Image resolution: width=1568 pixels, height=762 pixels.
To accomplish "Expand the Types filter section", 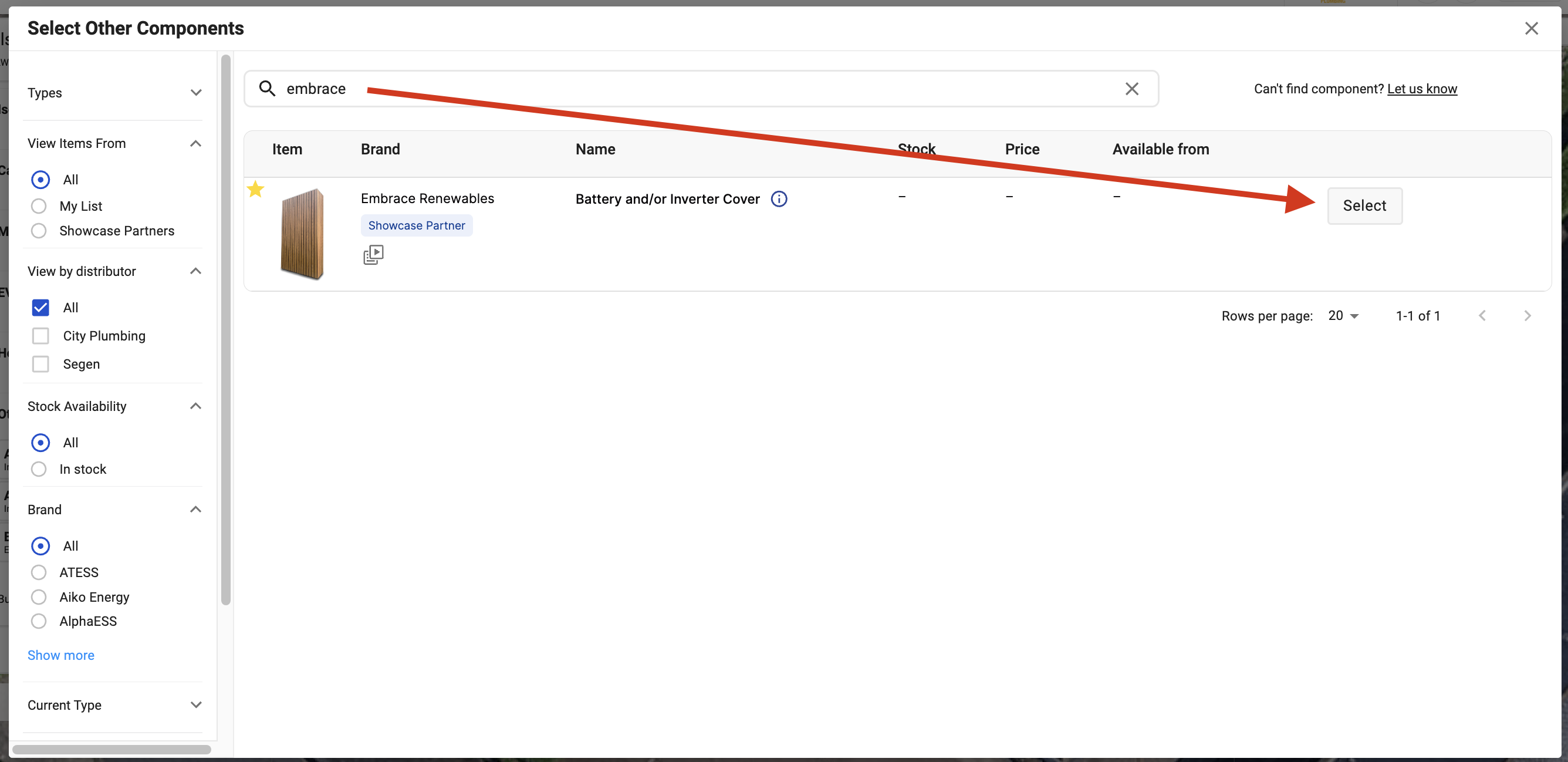I will point(195,93).
